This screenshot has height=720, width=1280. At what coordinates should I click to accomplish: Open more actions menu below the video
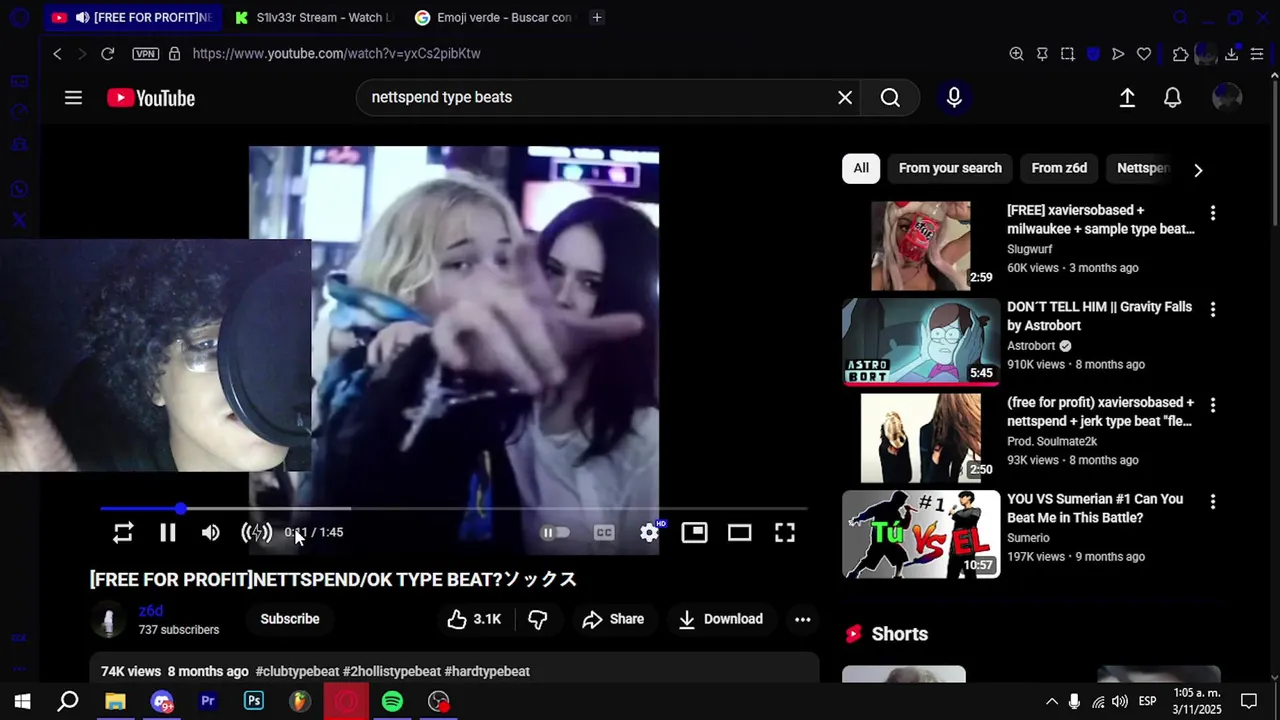point(802,619)
